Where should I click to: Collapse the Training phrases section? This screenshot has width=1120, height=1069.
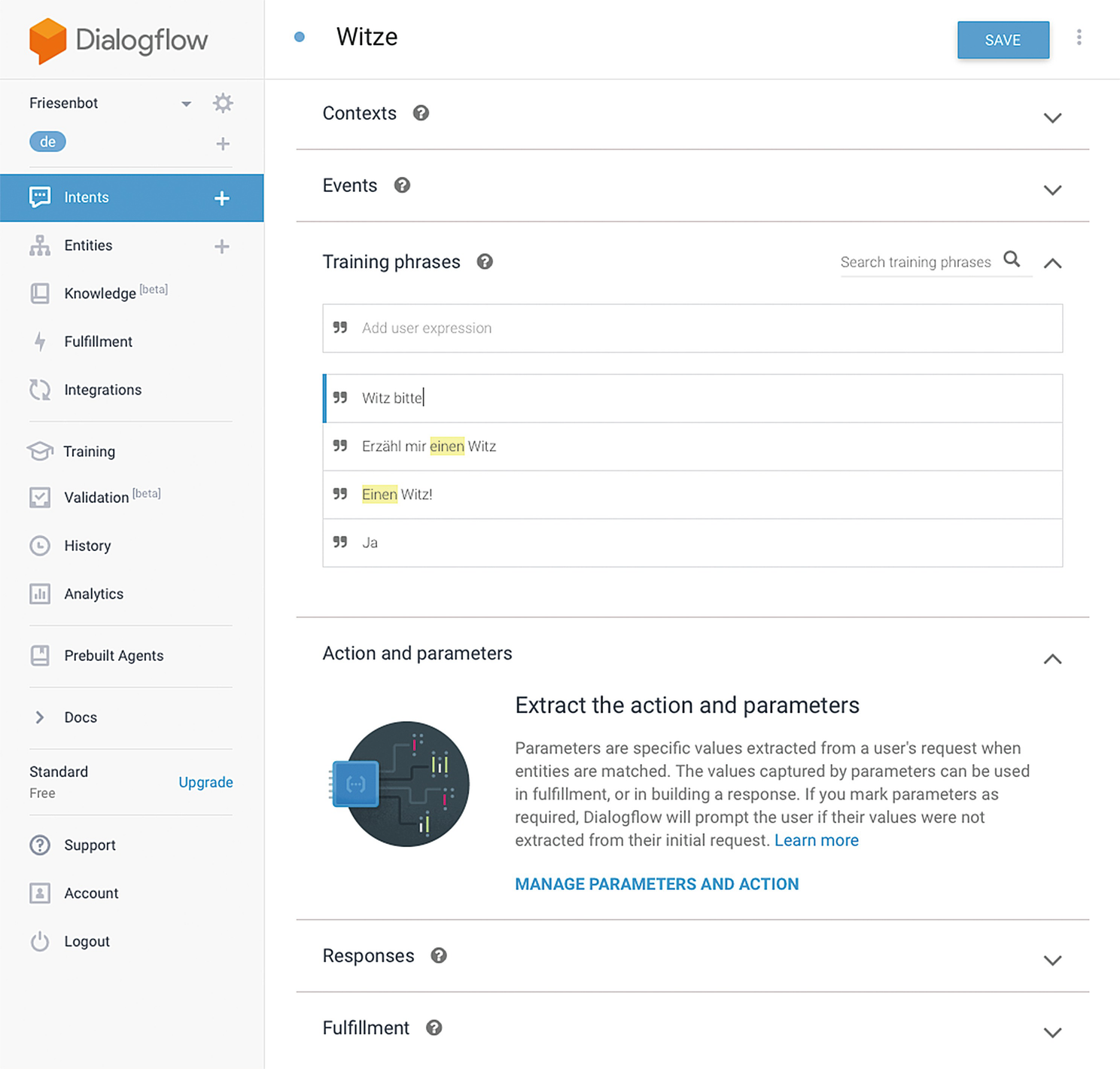[x=1052, y=263]
